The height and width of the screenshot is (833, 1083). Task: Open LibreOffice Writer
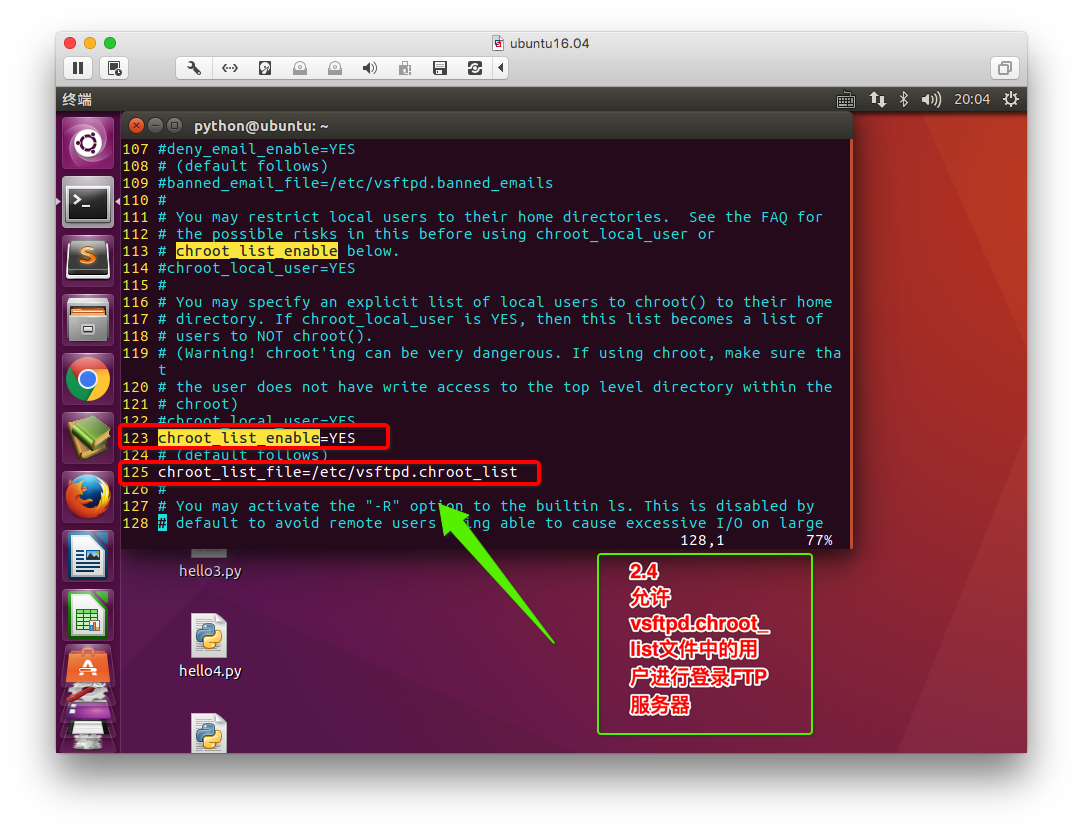[x=88, y=555]
